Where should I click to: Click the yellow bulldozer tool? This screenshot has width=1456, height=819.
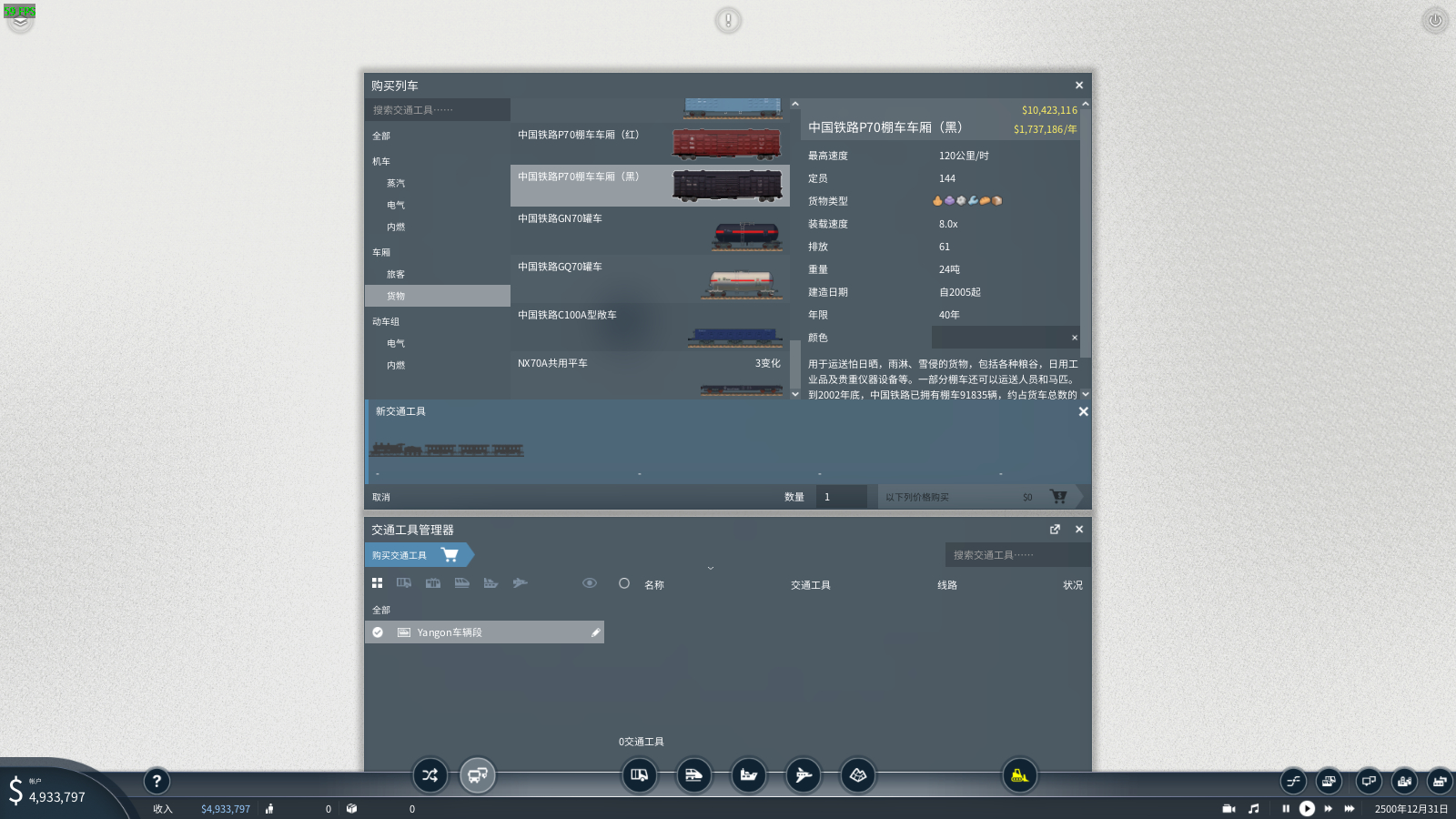tap(1020, 775)
